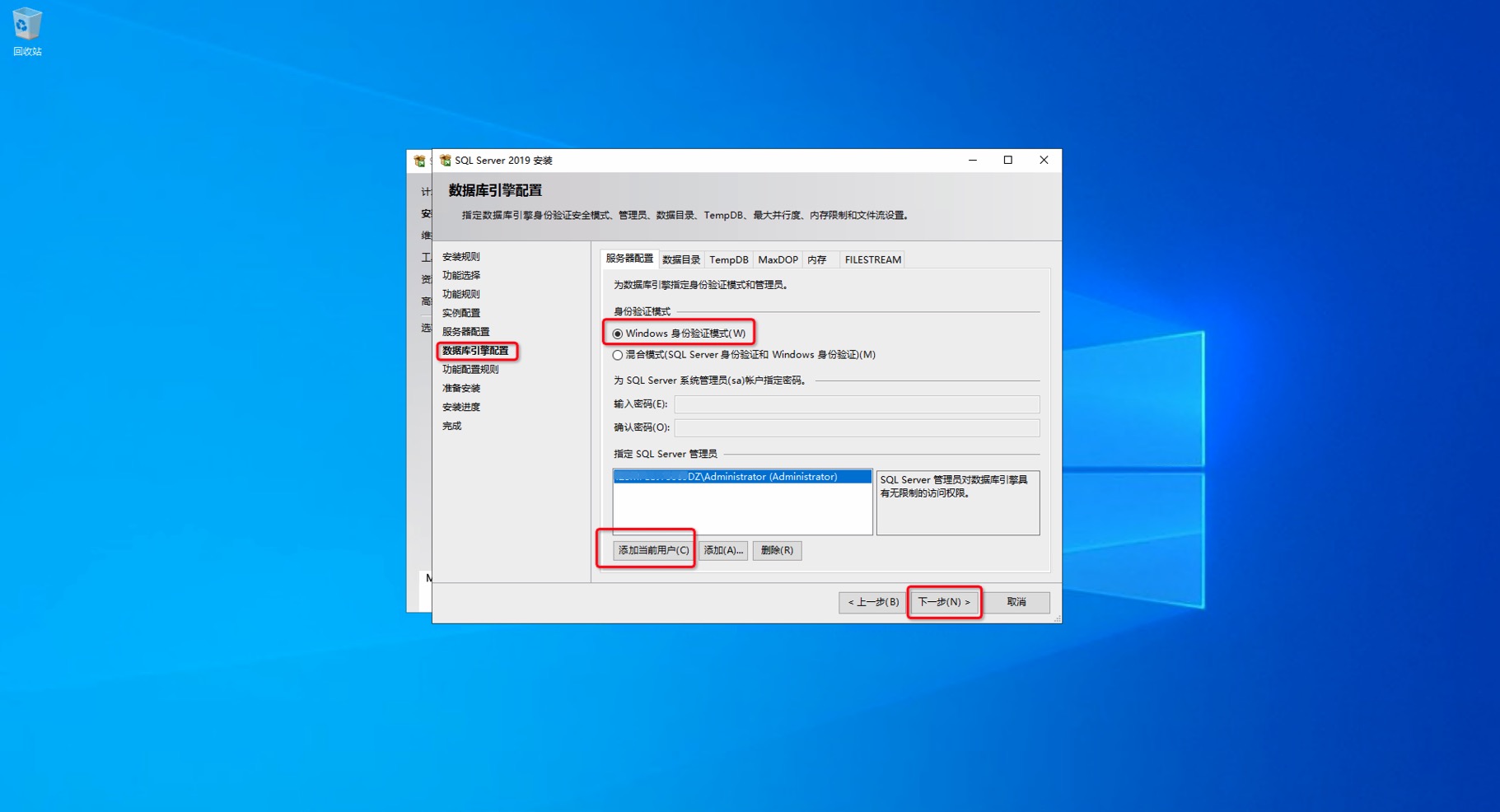Click the 添加(A)... button
The image size is (1500, 812).
723,550
